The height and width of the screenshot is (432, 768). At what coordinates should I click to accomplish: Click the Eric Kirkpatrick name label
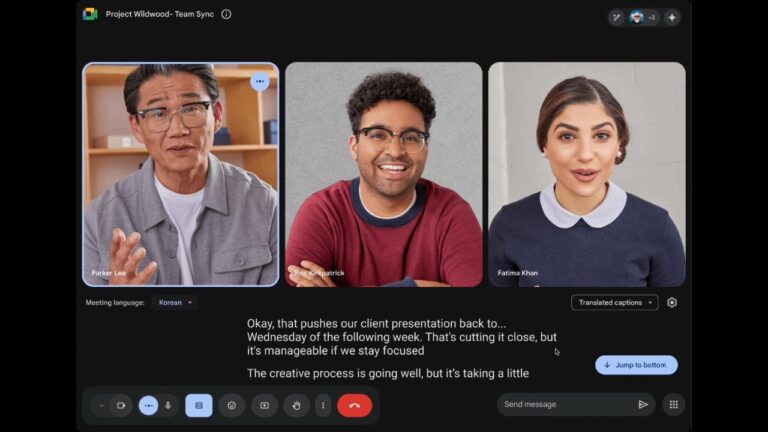click(x=319, y=273)
